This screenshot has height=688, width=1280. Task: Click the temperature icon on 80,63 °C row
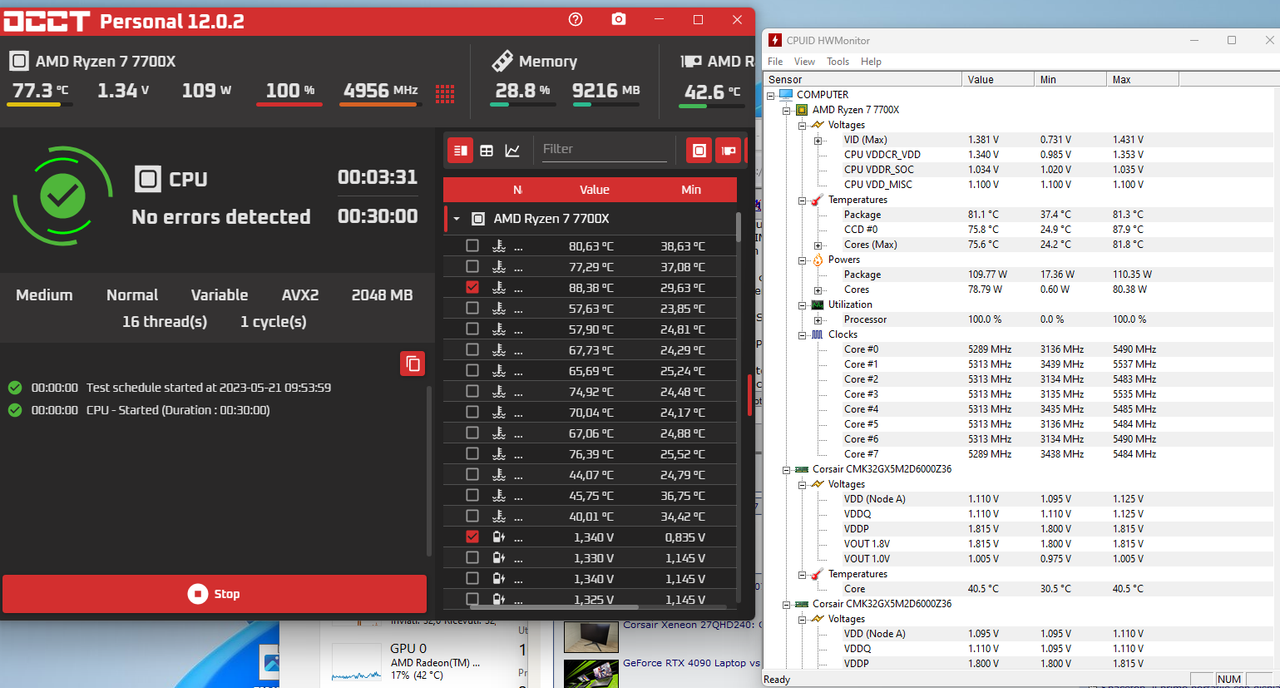coord(499,246)
